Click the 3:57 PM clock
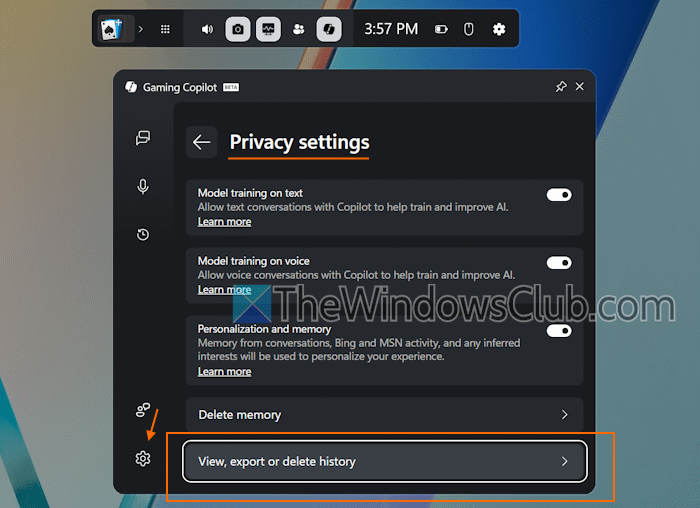700x508 pixels. tap(391, 29)
